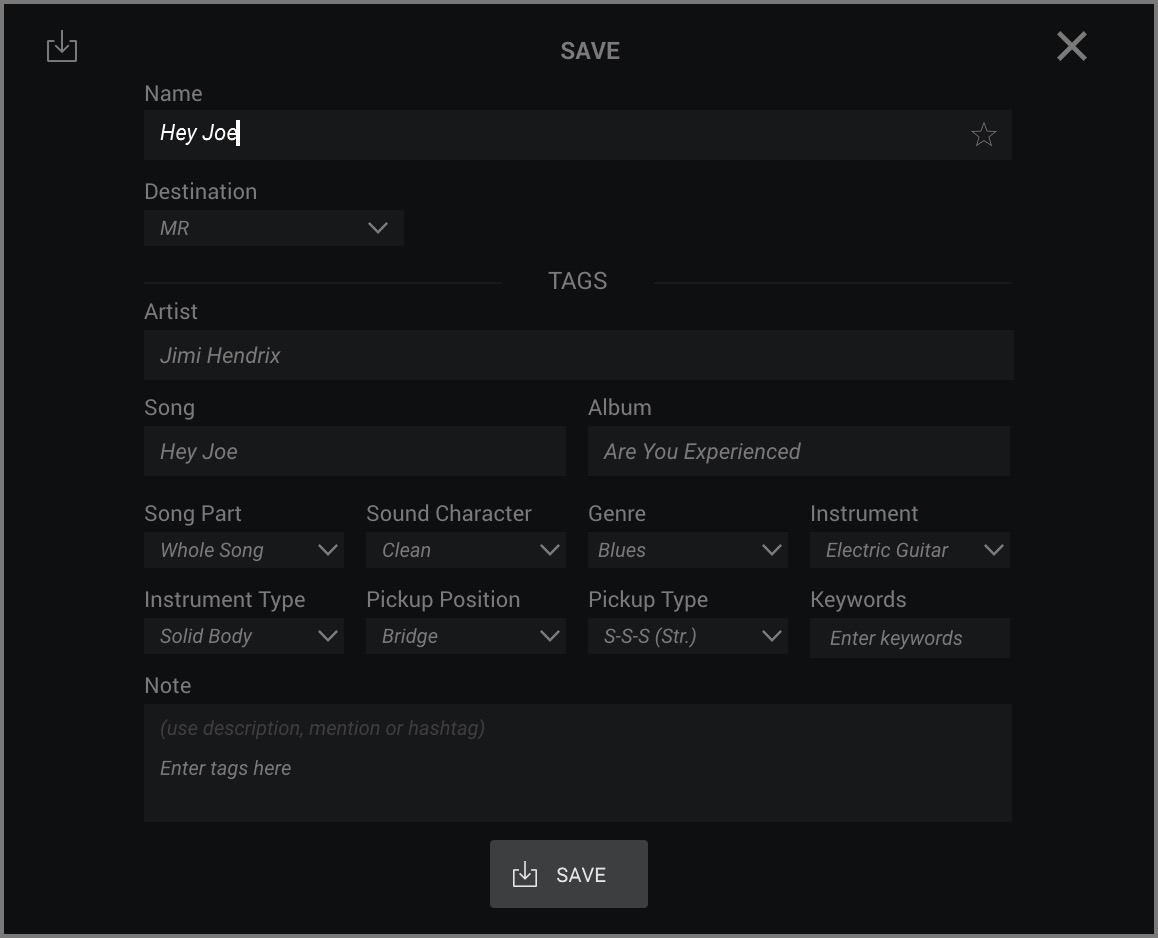Open the Instrument dropdown showing Electric Guitar
Viewport: 1158px width, 938px height.
coord(909,550)
